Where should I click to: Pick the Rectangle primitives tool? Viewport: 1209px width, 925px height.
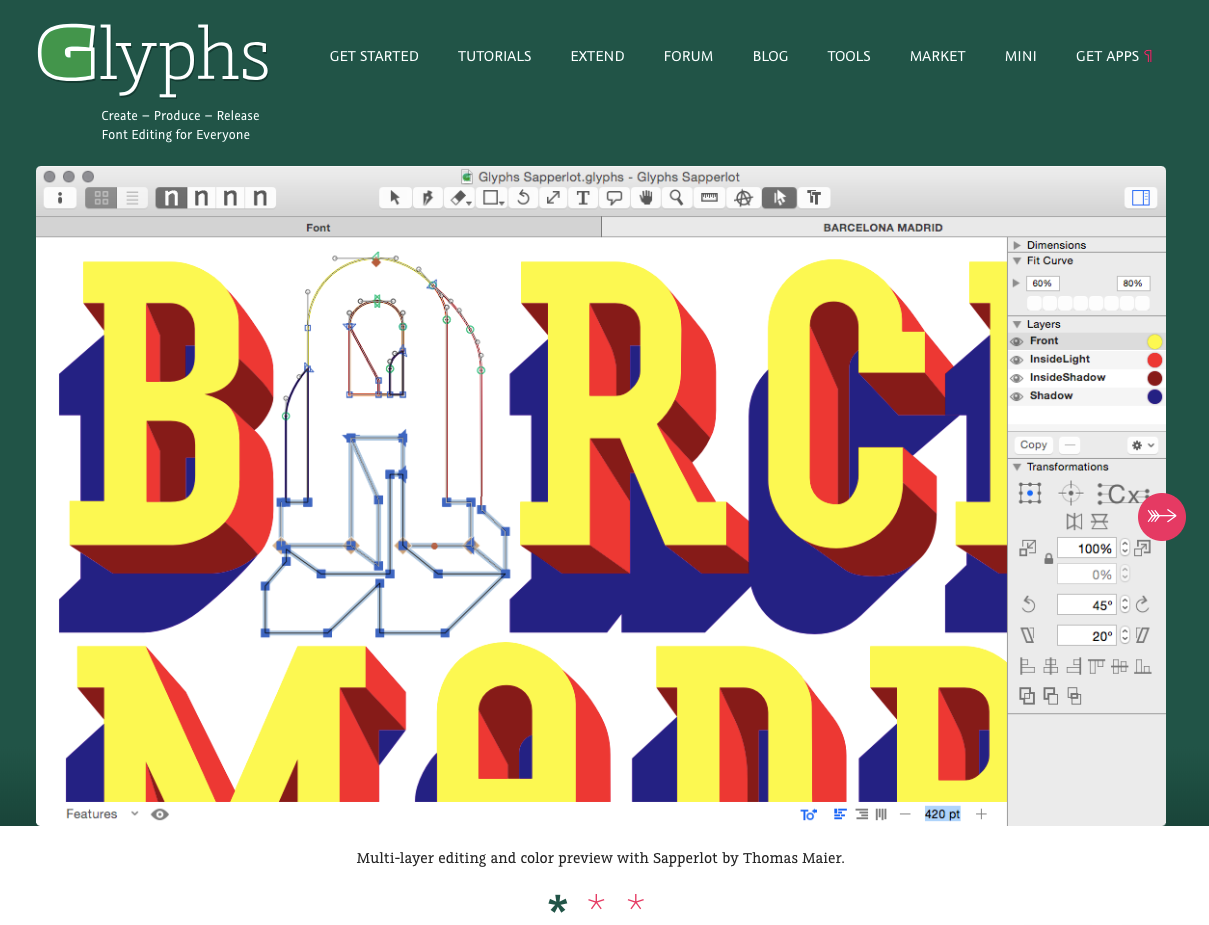492,198
